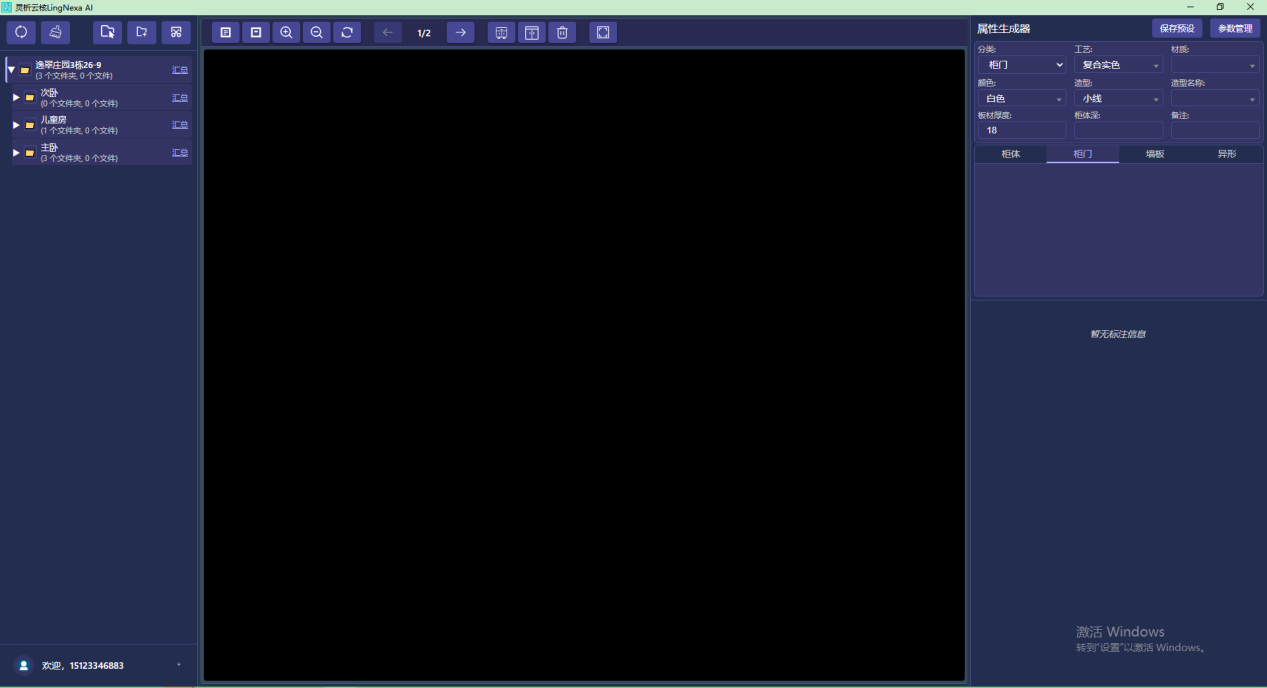Click the 板材厚度 input field showing 18

(1021, 130)
